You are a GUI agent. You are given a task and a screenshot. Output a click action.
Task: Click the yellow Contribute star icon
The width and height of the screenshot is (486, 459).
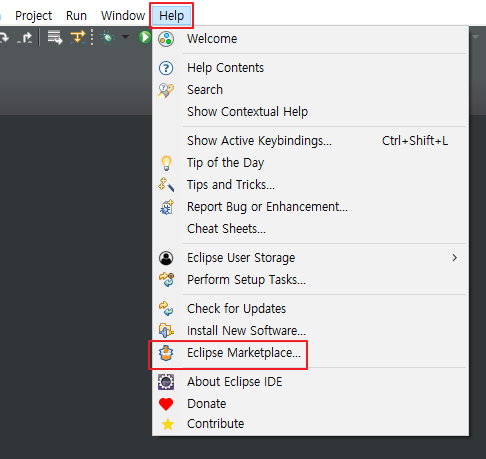[x=168, y=424]
